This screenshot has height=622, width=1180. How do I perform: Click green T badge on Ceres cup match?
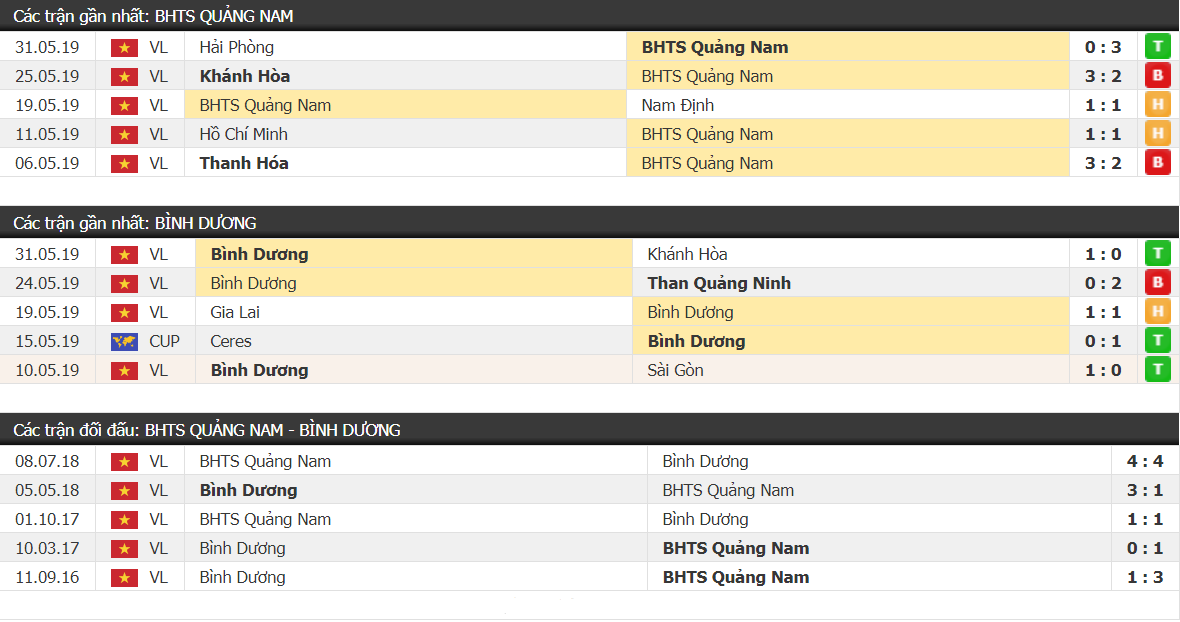[x=1157, y=341]
